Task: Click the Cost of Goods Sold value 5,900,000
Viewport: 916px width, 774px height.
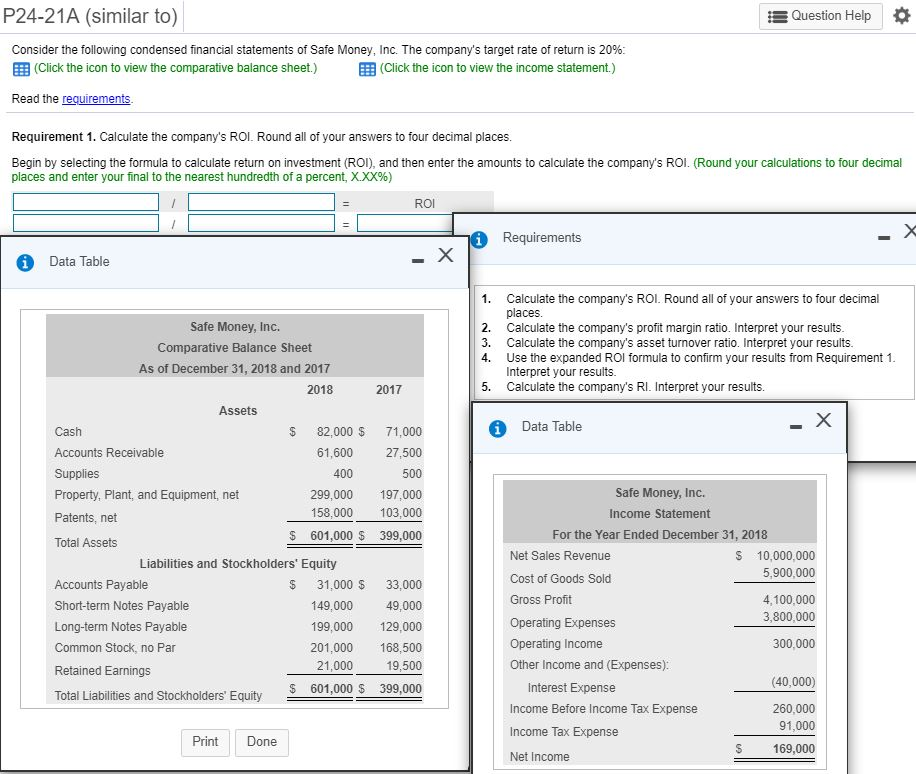Action: (x=789, y=573)
